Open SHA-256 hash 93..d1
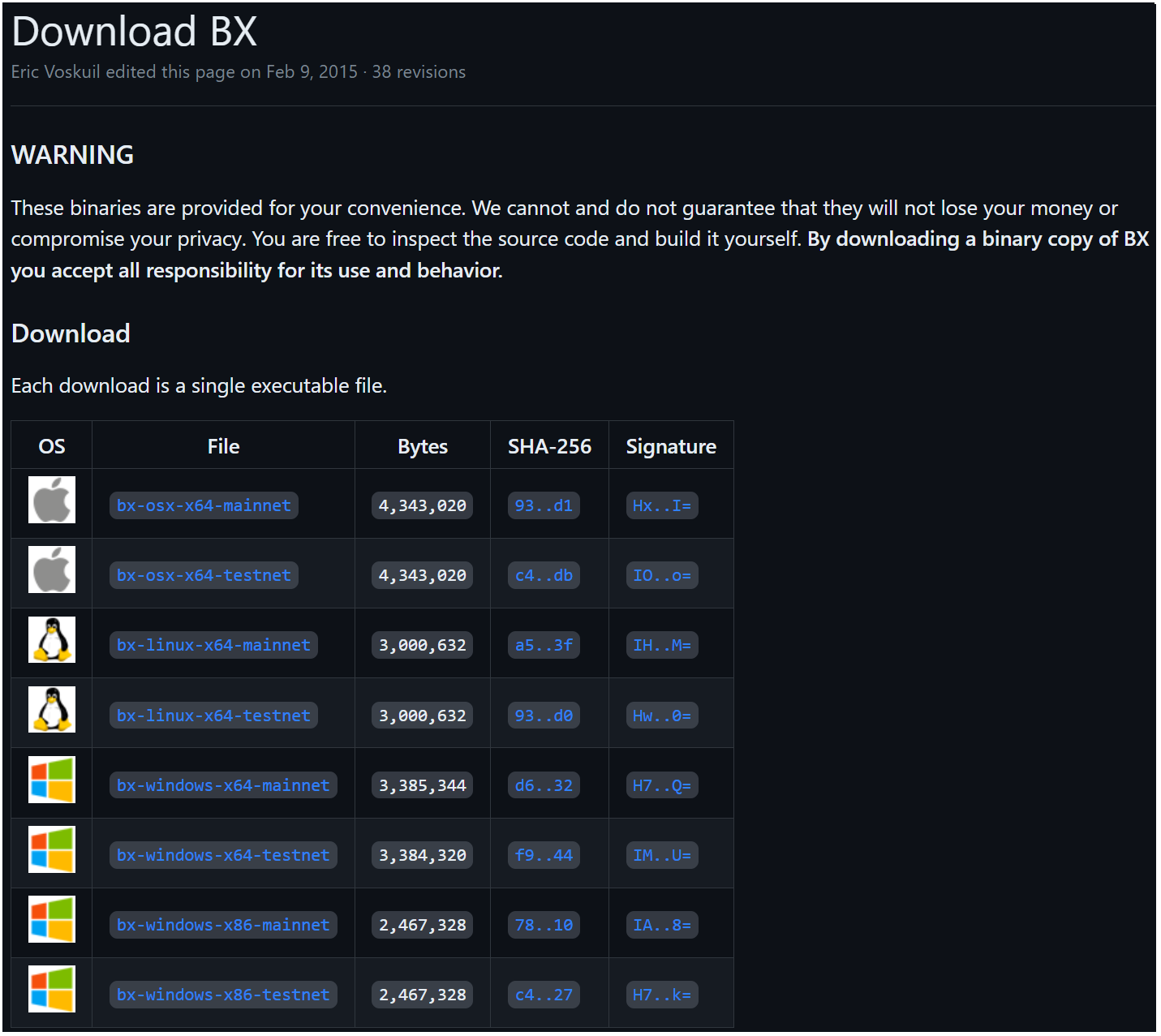The width and height of the screenshot is (1161, 1036). coord(544,505)
